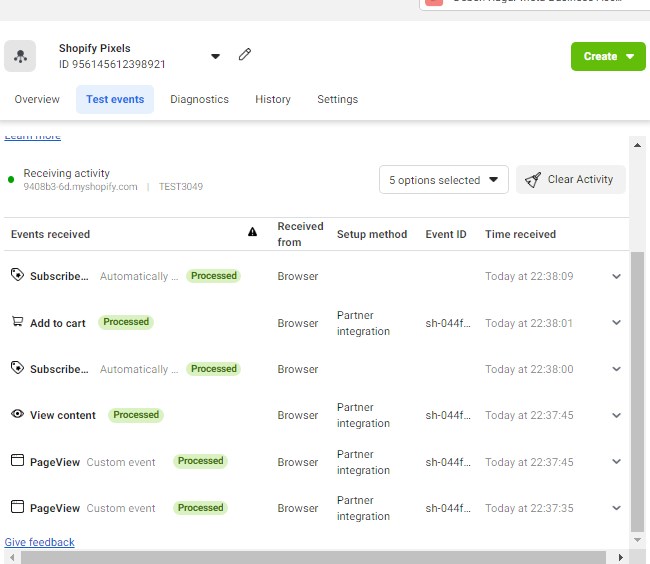650x564 pixels.
Task: Click the horizontal scrollbar right arrow
Action: [x=620, y=558]
